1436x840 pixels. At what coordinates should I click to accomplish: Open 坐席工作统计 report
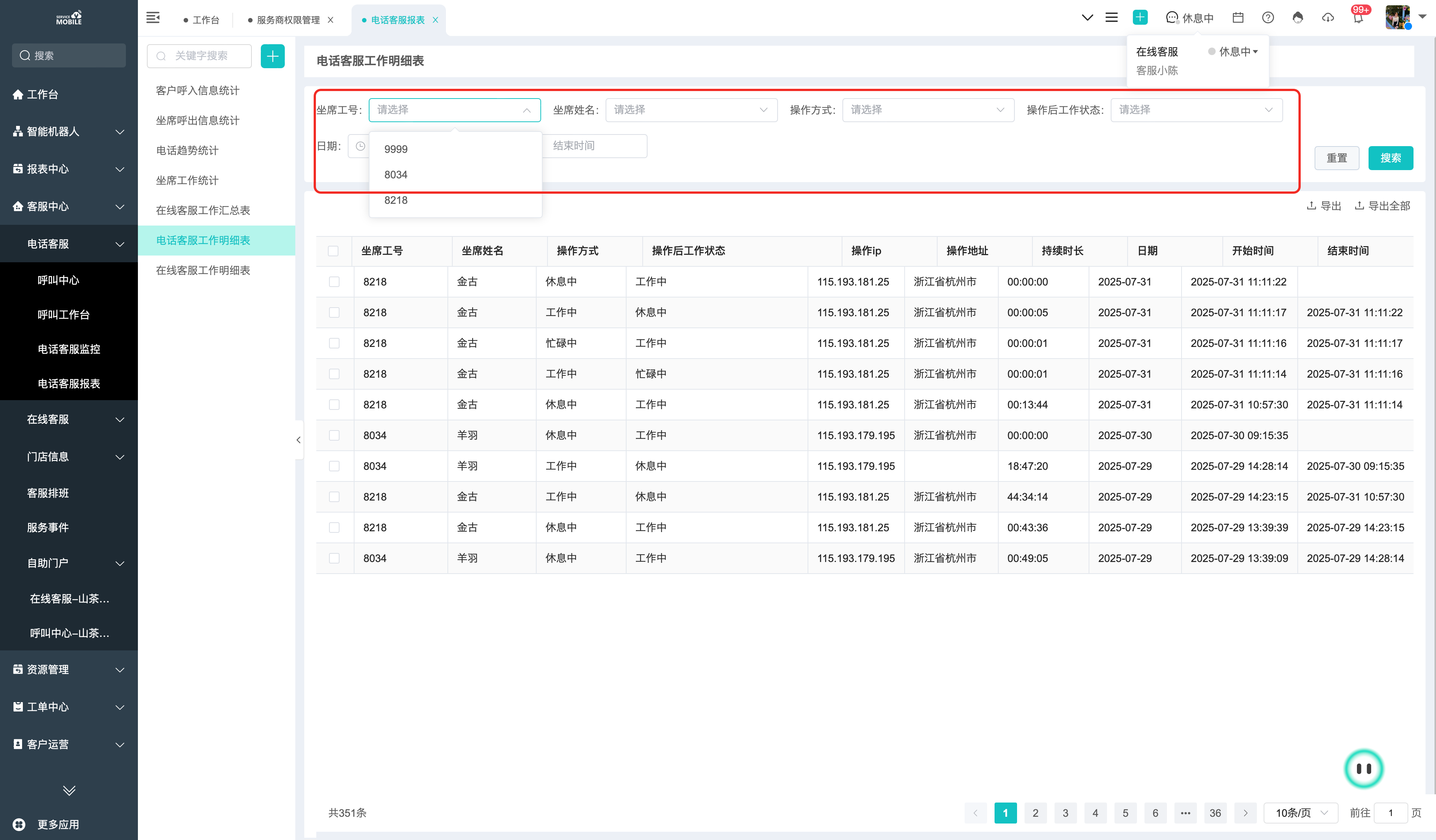coord(187,181)
